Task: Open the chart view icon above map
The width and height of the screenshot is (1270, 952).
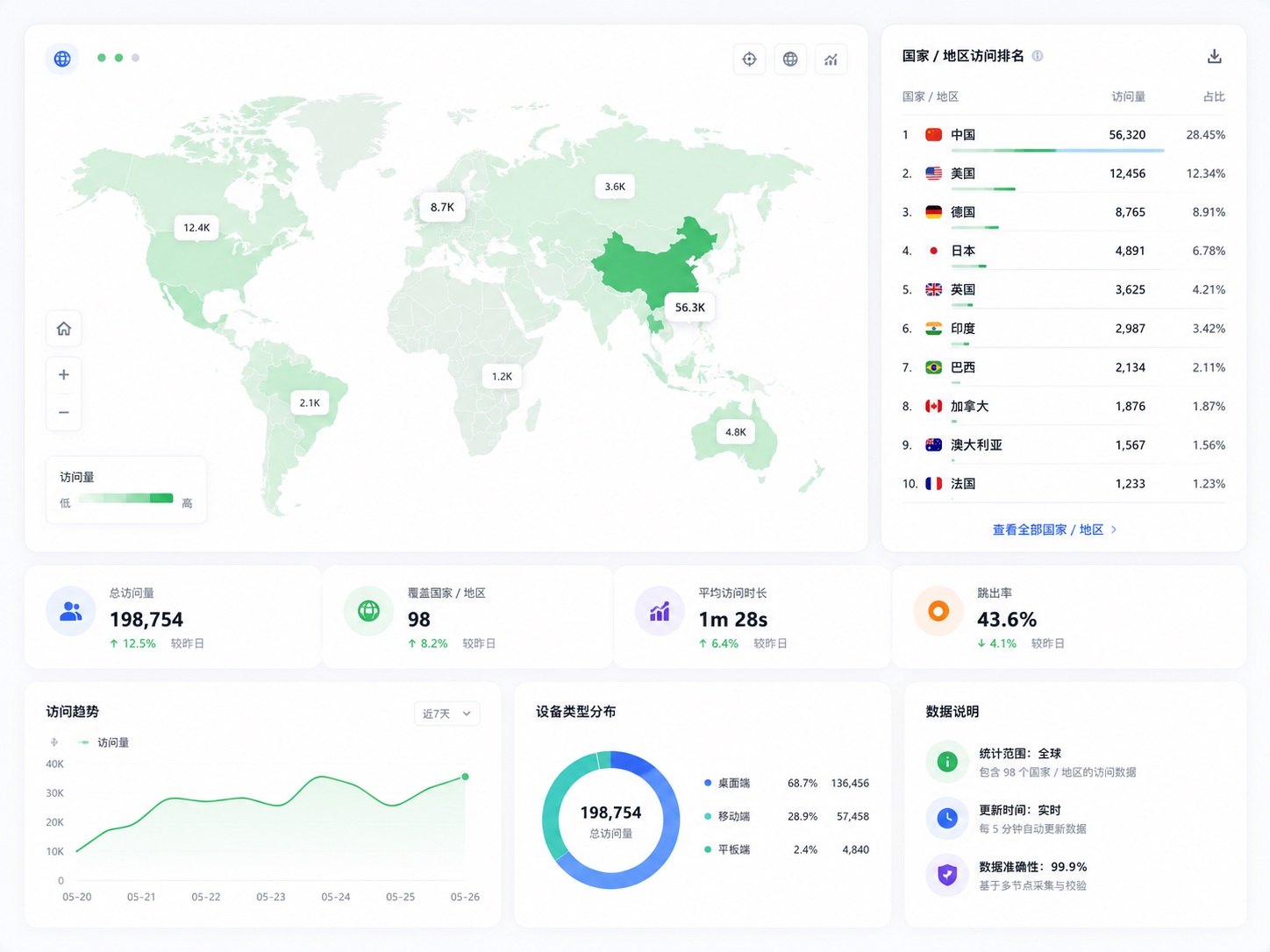Action: pos(831,59)
